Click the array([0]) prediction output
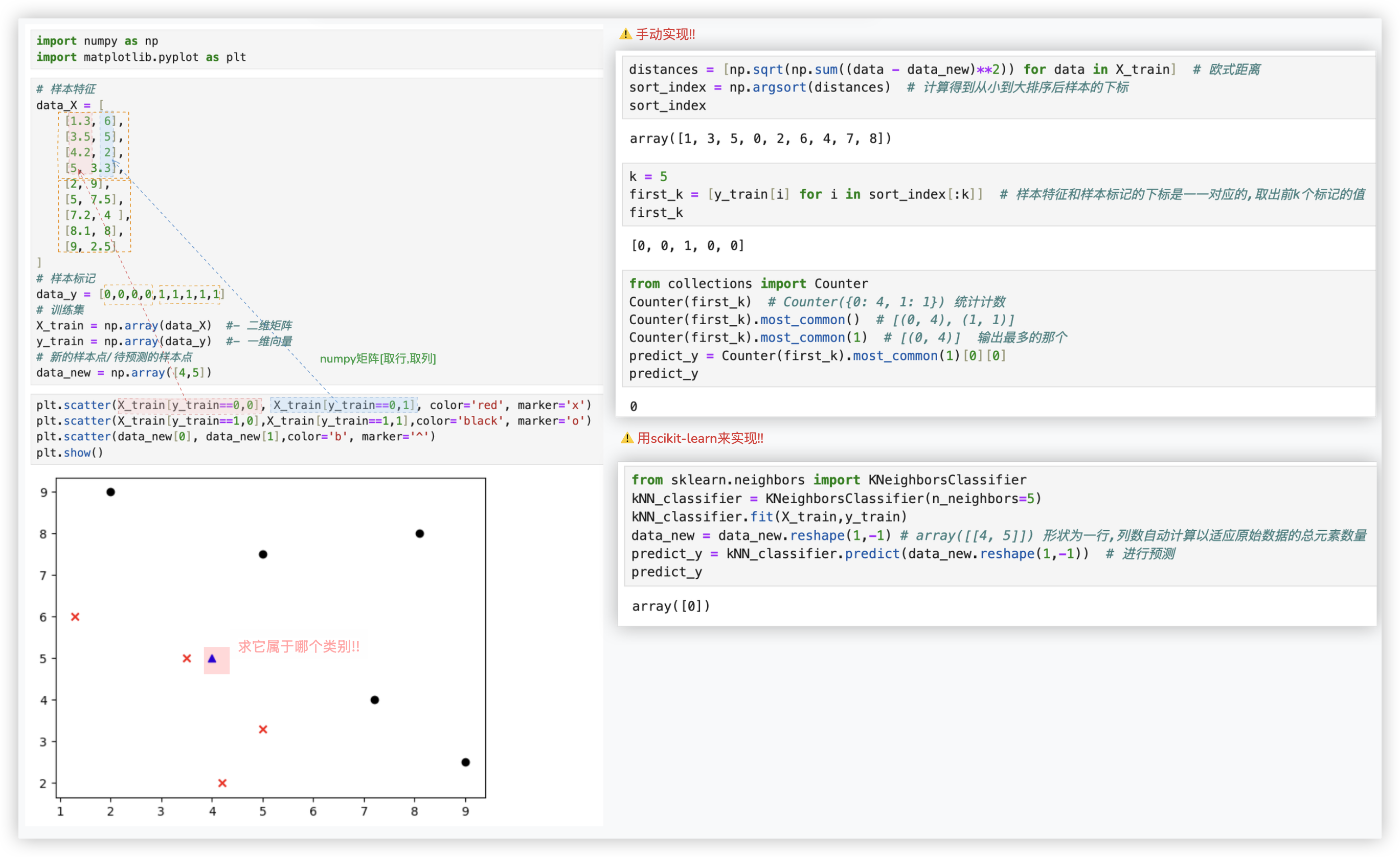Image resolution: width=1400 pixels, height=857 pixels. tap(670, 606)
